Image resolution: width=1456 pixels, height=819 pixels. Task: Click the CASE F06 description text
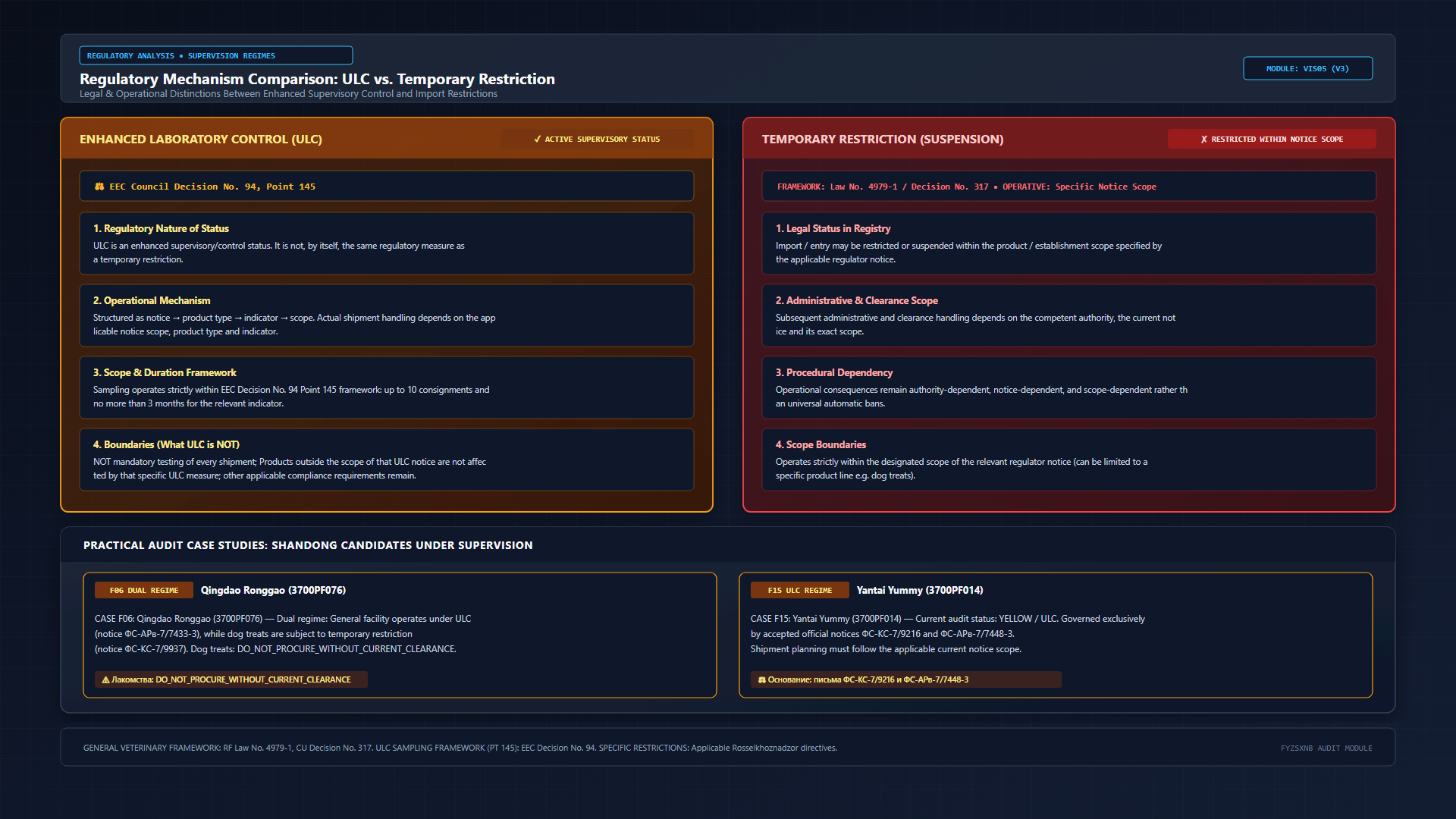pyautogui.click(x=283, y=634)
